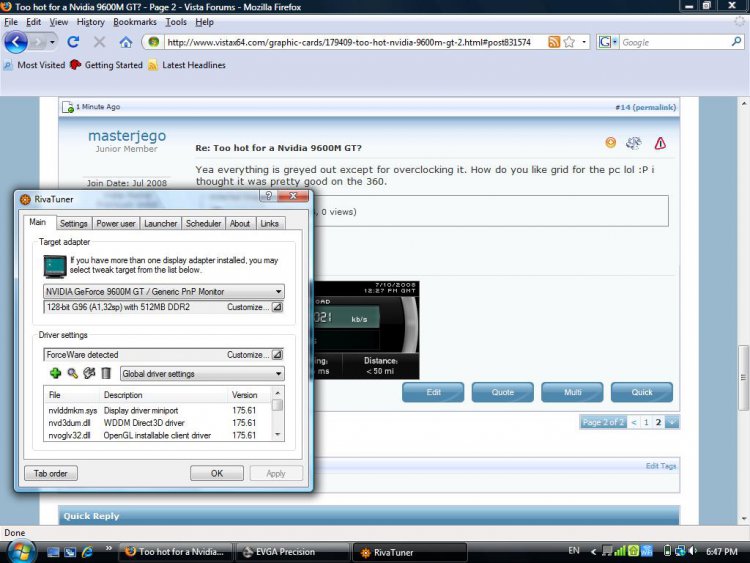Screen dimensions: 750x563
Task: Switch to the Scheduler tab
Action: 203,223
